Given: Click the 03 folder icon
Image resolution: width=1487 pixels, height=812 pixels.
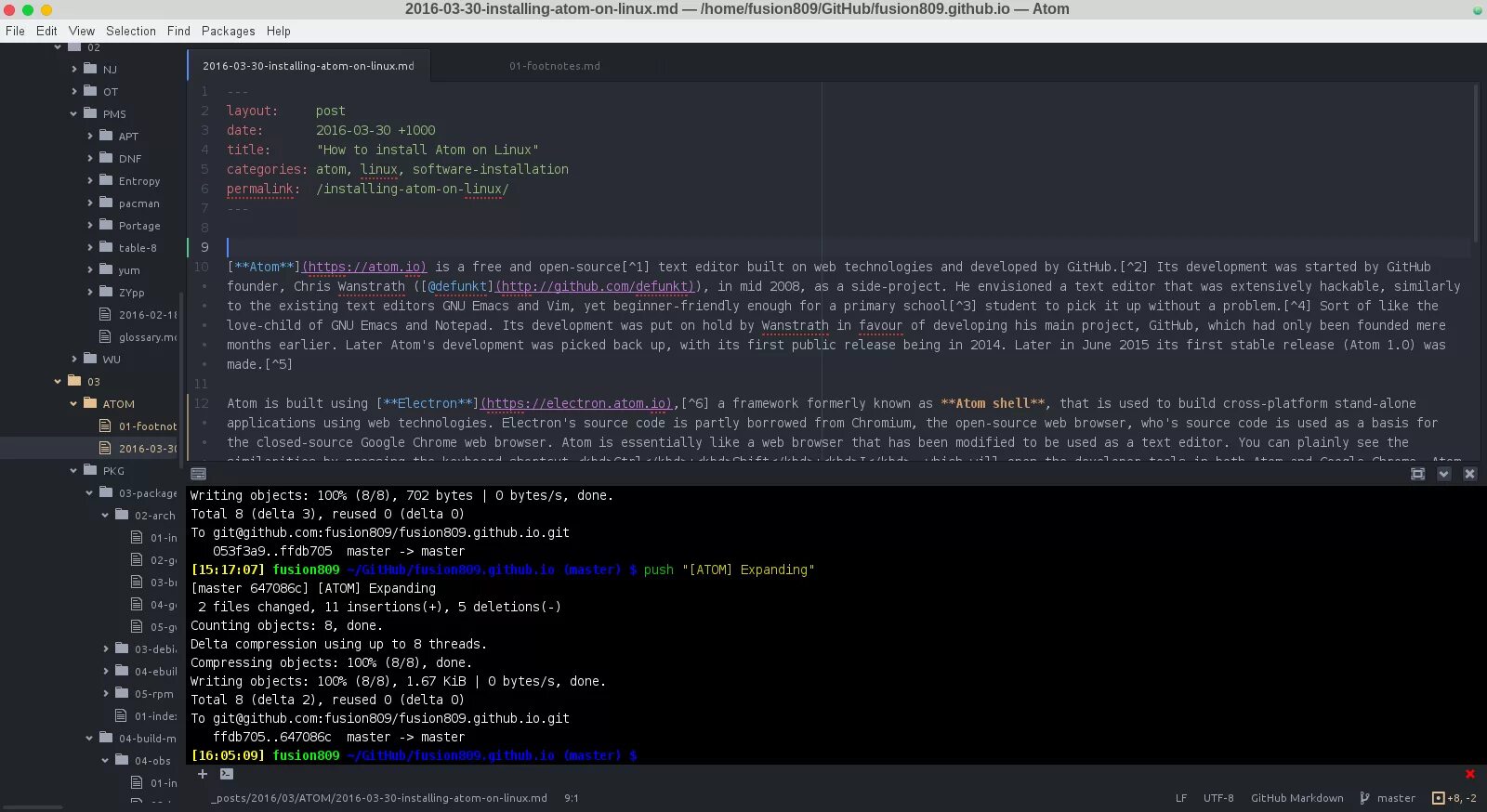Looking at the screenshot, I should coord(74,381).
